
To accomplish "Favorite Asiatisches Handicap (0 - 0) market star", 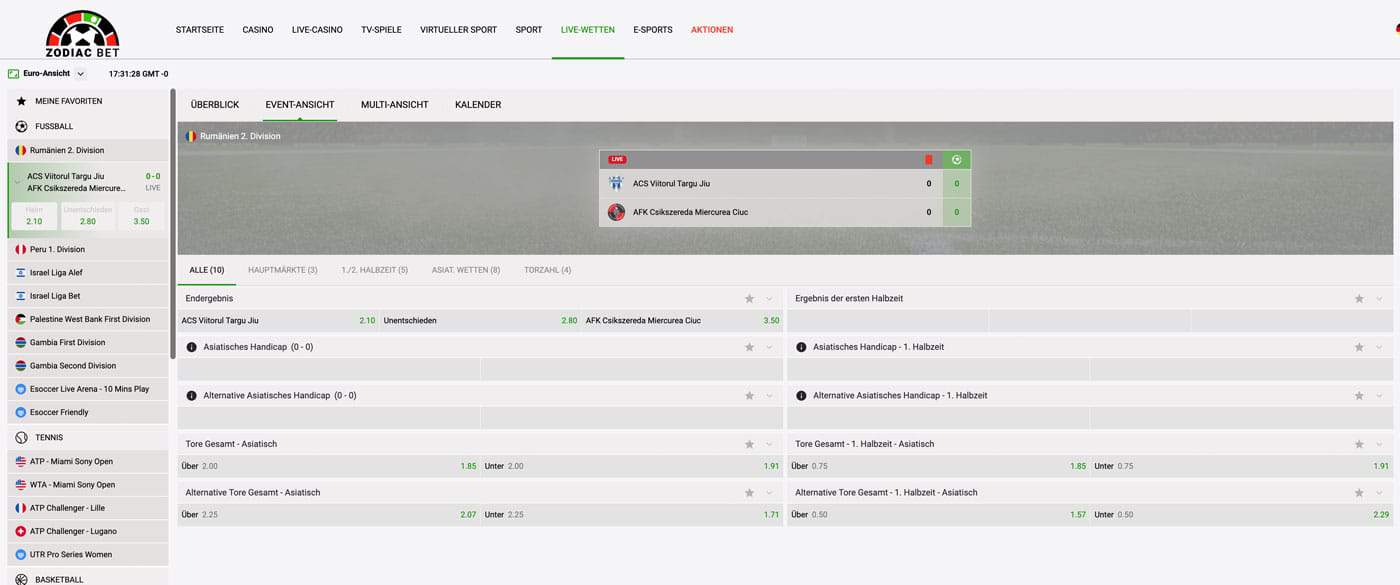I will 749,347.
